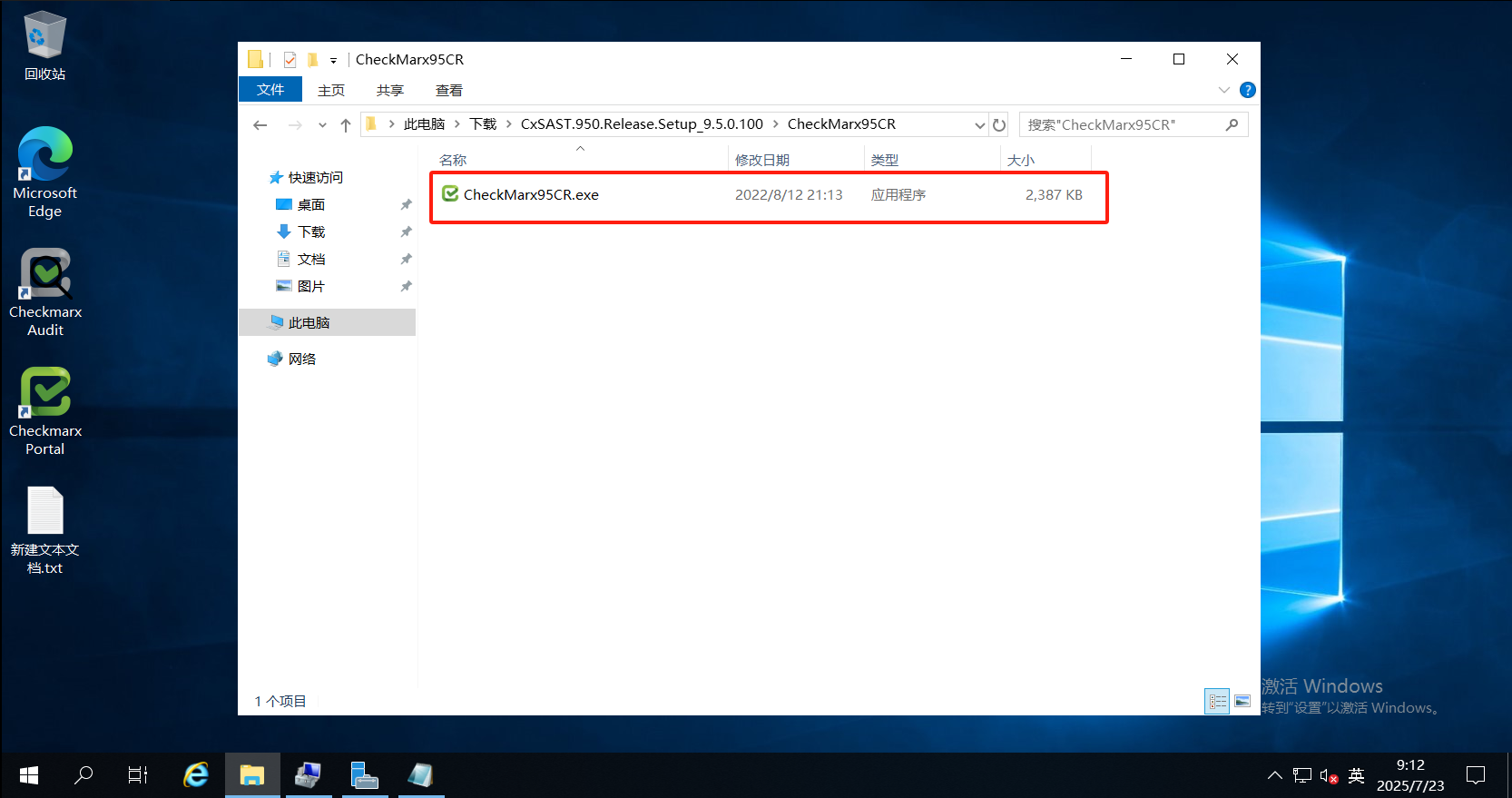Select the 新建文本文档.txt desktop file
The height and width of the screenshot is (798, 1512).
pyautogui.click(x=44, y=530)
